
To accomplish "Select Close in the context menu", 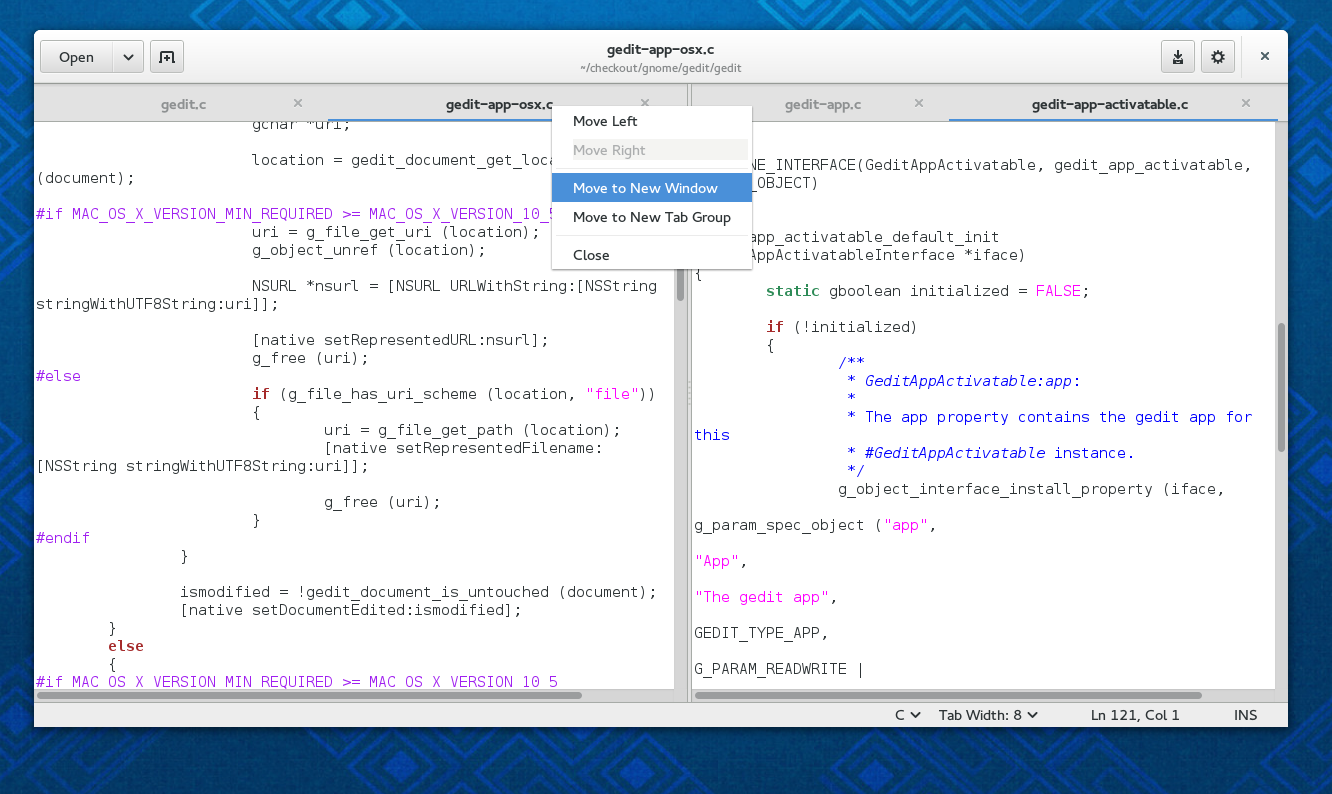I will point(651,255).
